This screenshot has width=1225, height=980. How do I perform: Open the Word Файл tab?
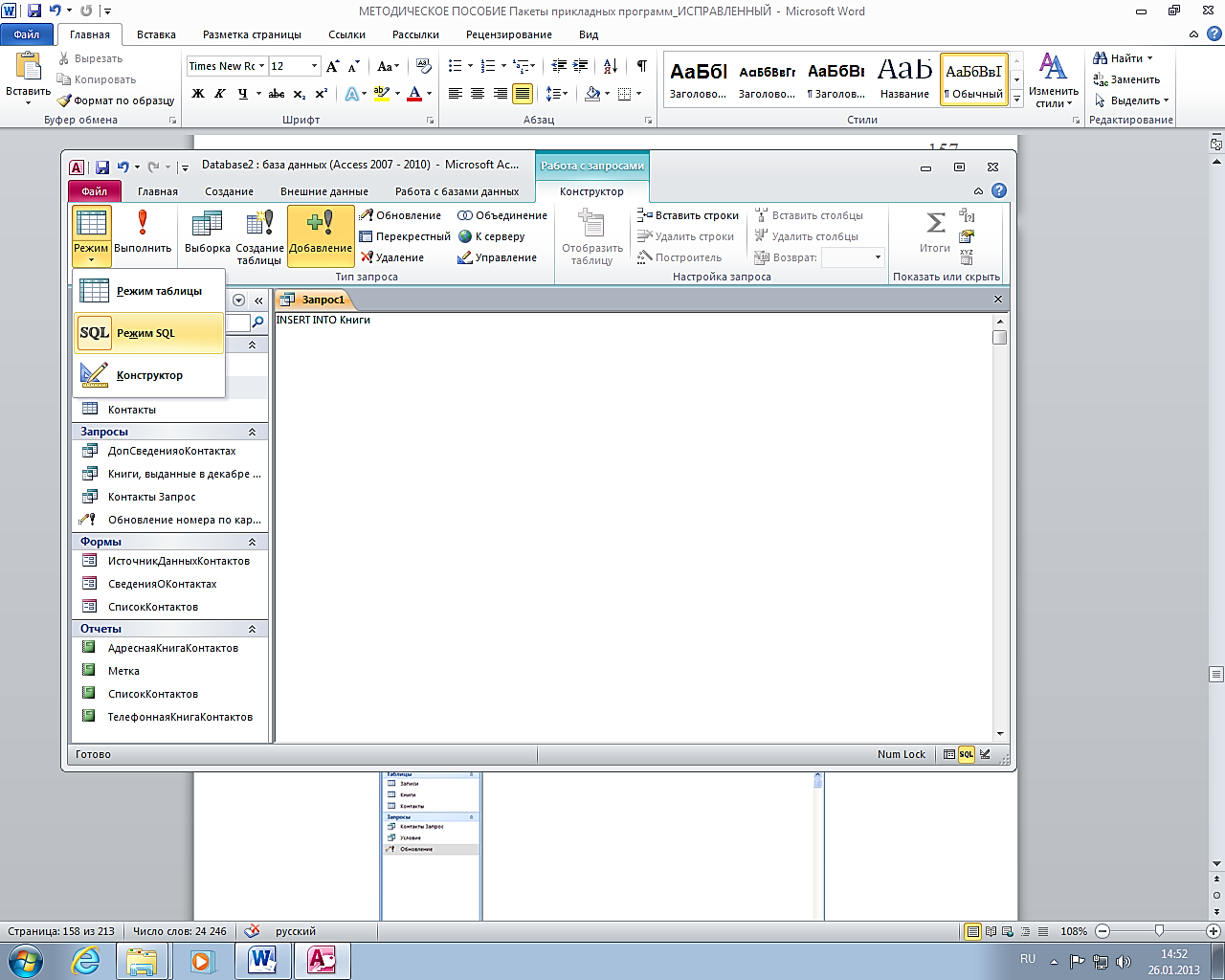(x=27, y=34)
